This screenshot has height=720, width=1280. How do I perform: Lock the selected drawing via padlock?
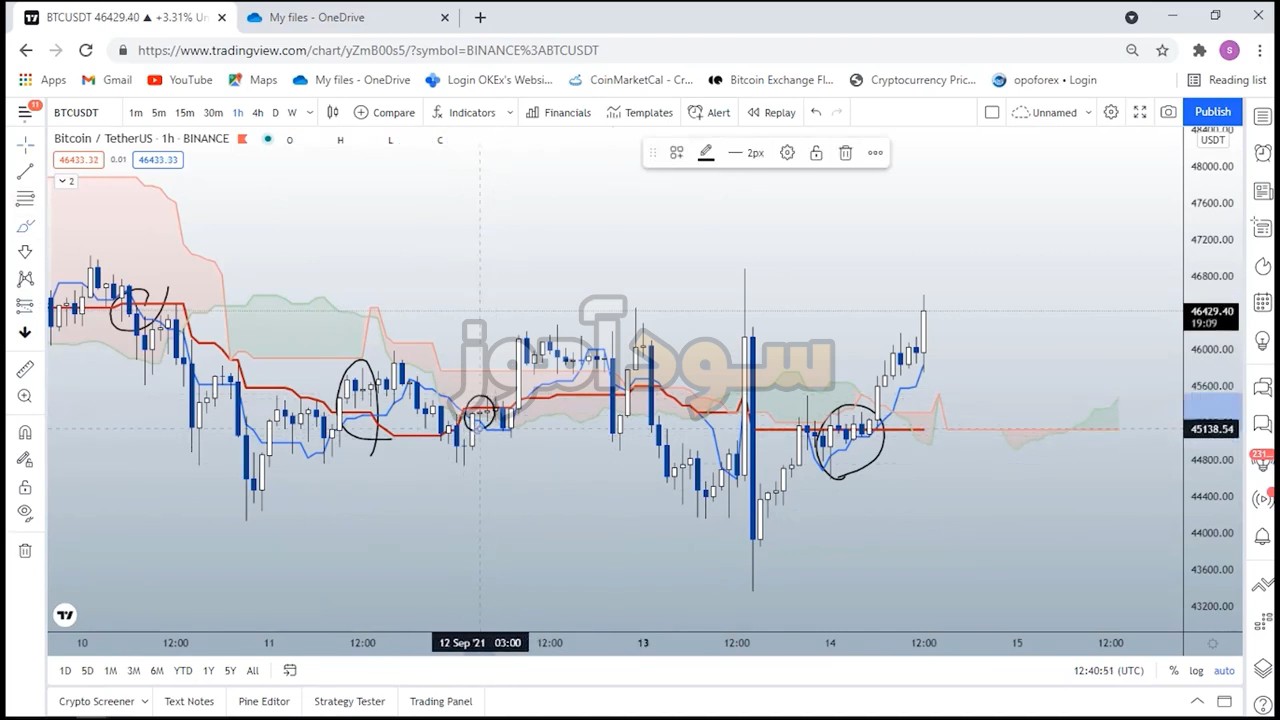(x=816, y=153)
